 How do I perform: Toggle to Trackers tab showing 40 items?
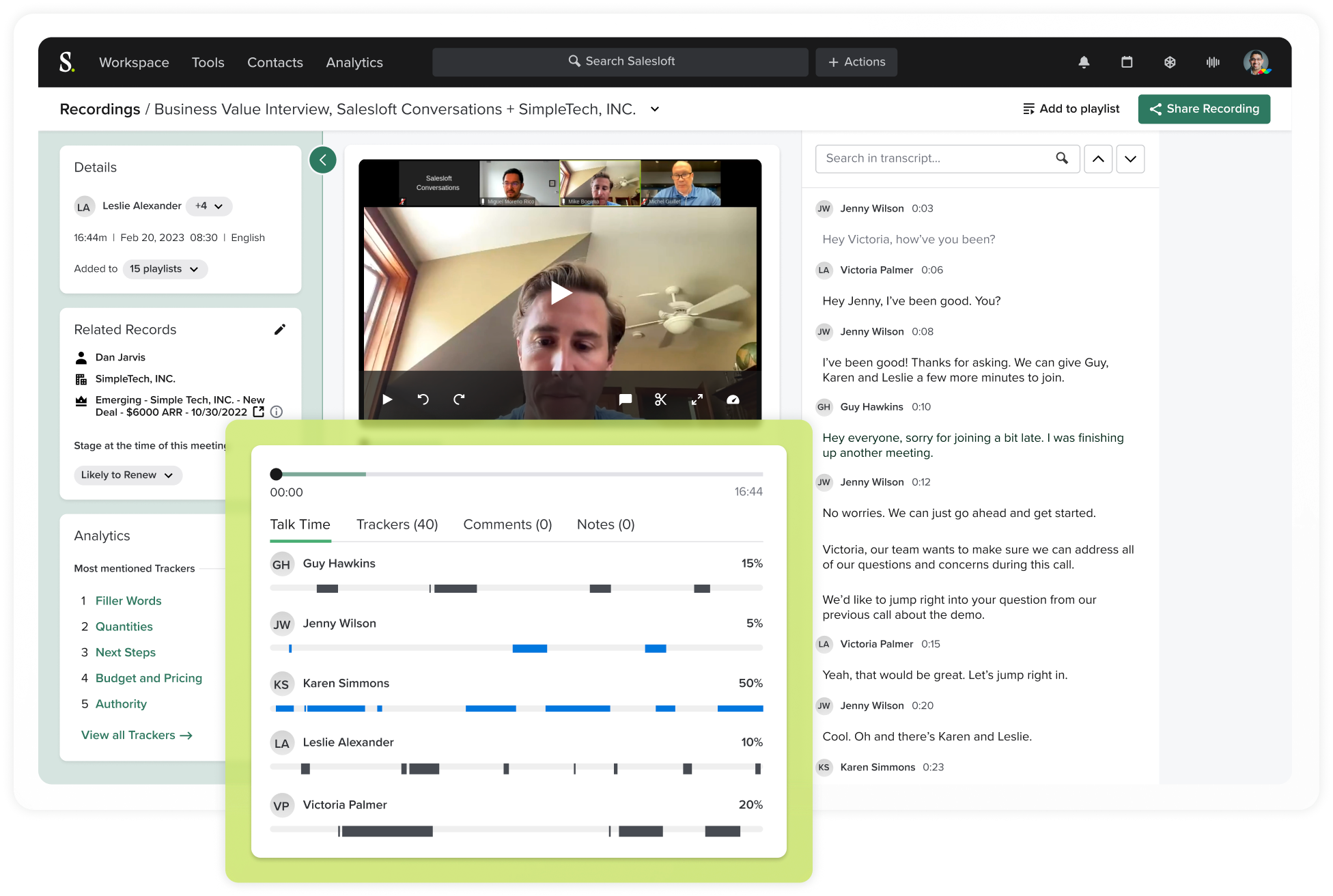point(396,524)
